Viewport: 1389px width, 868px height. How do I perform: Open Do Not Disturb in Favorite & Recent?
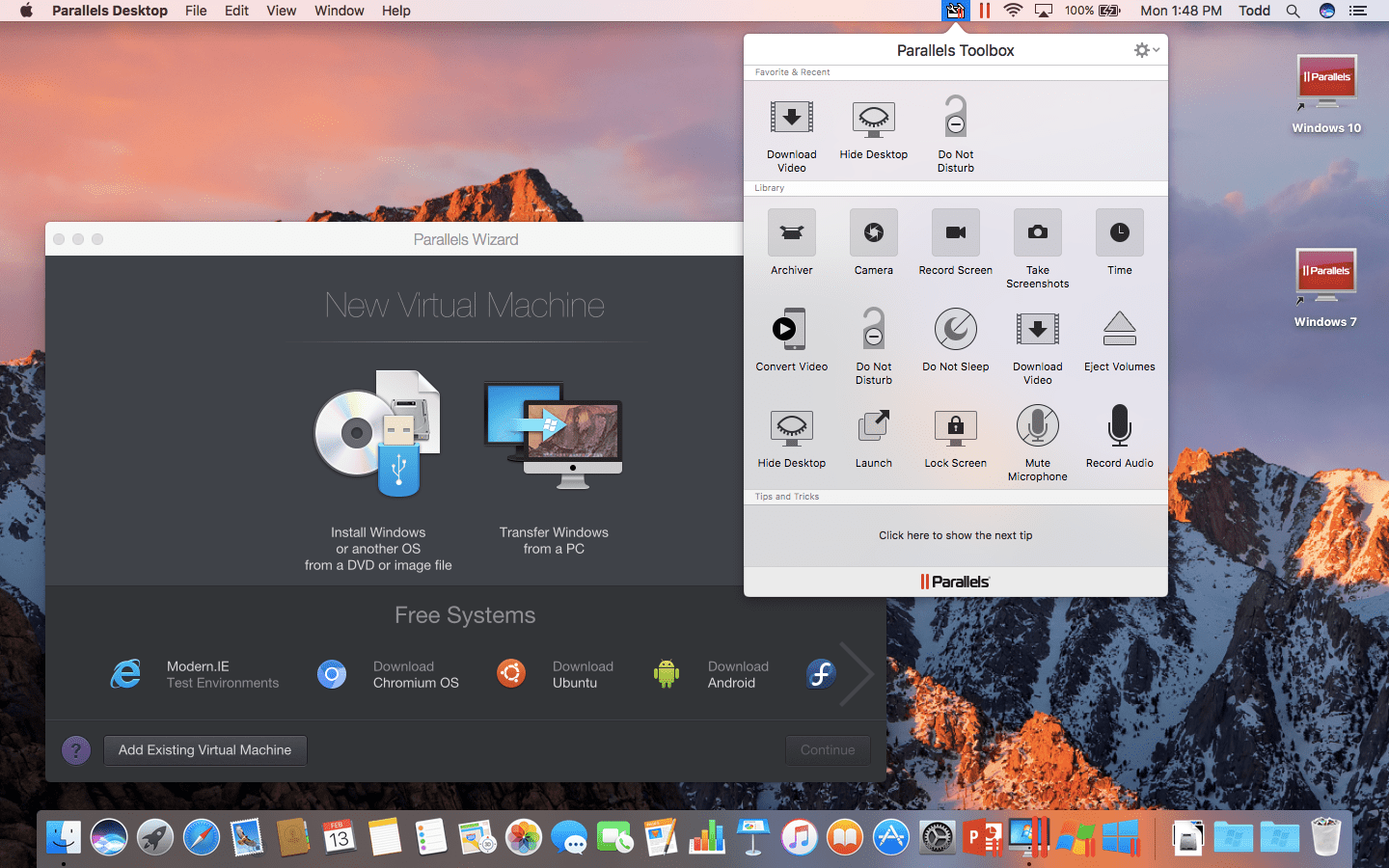tap(955, 133)
